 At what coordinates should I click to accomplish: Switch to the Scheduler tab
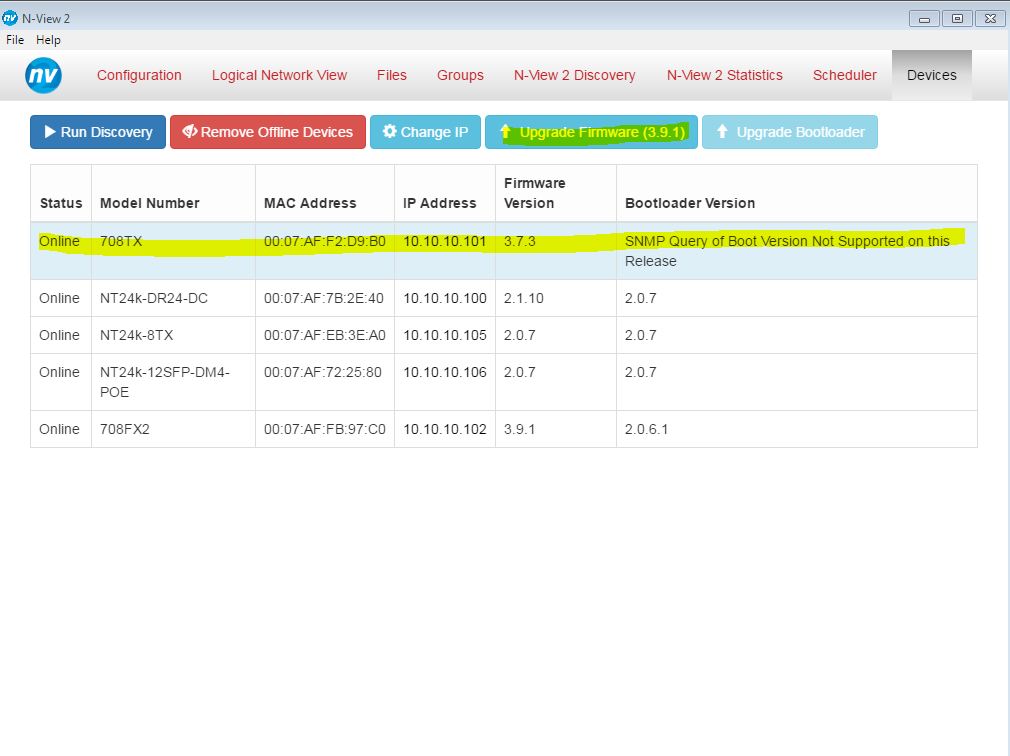pyautogui.click(x=844, y=75)
